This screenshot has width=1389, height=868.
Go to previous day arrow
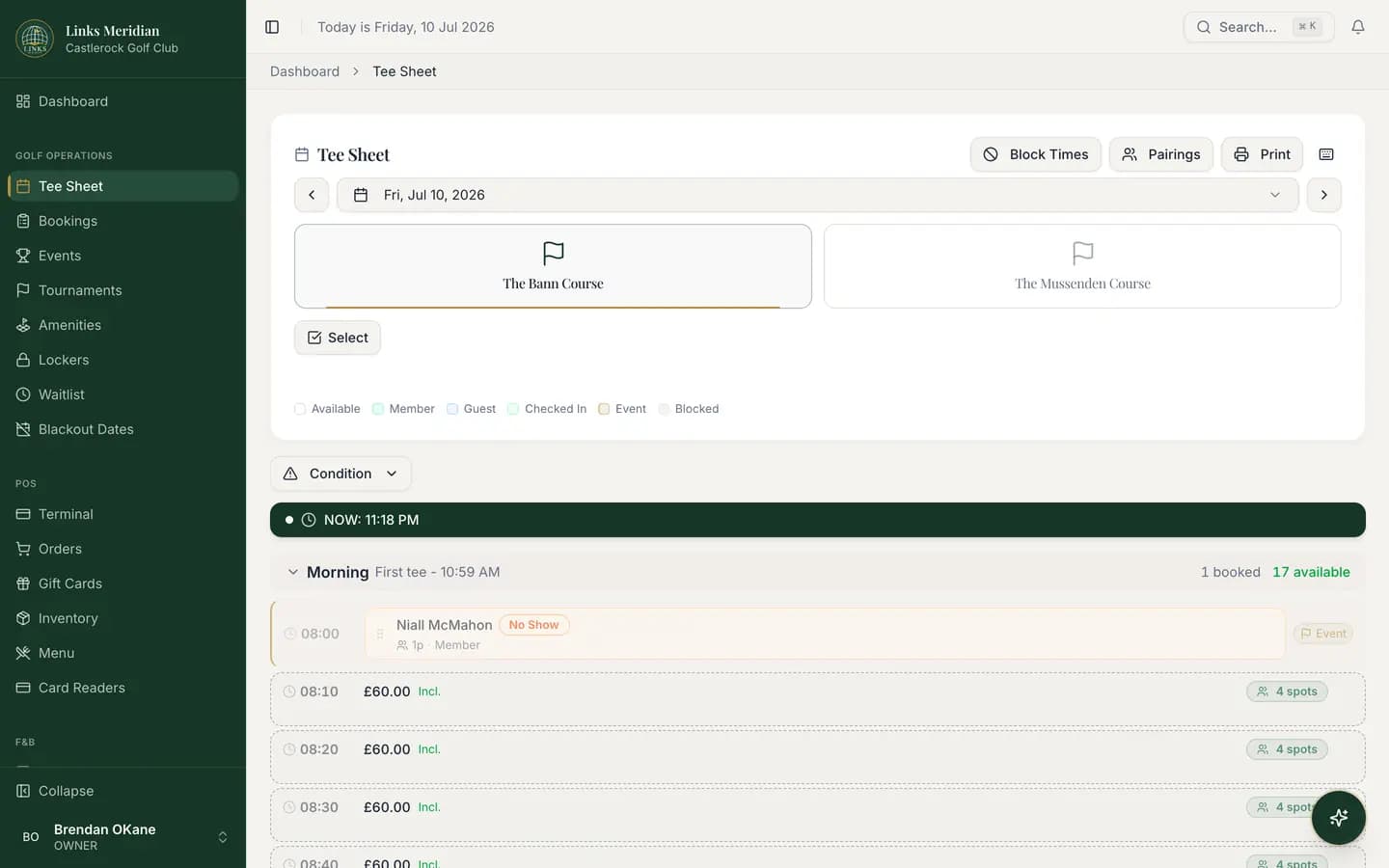[312, 195]
